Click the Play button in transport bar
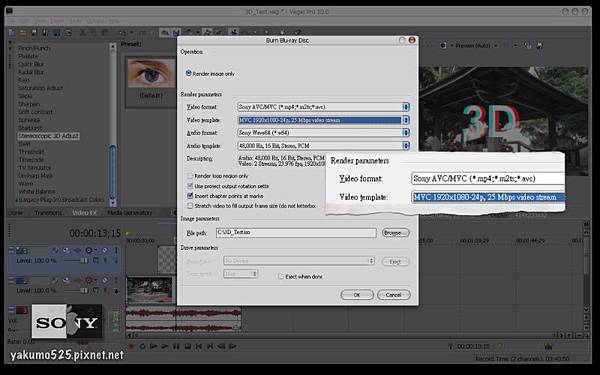This screenshot has width=600, height=375. (x=165, y=346)
